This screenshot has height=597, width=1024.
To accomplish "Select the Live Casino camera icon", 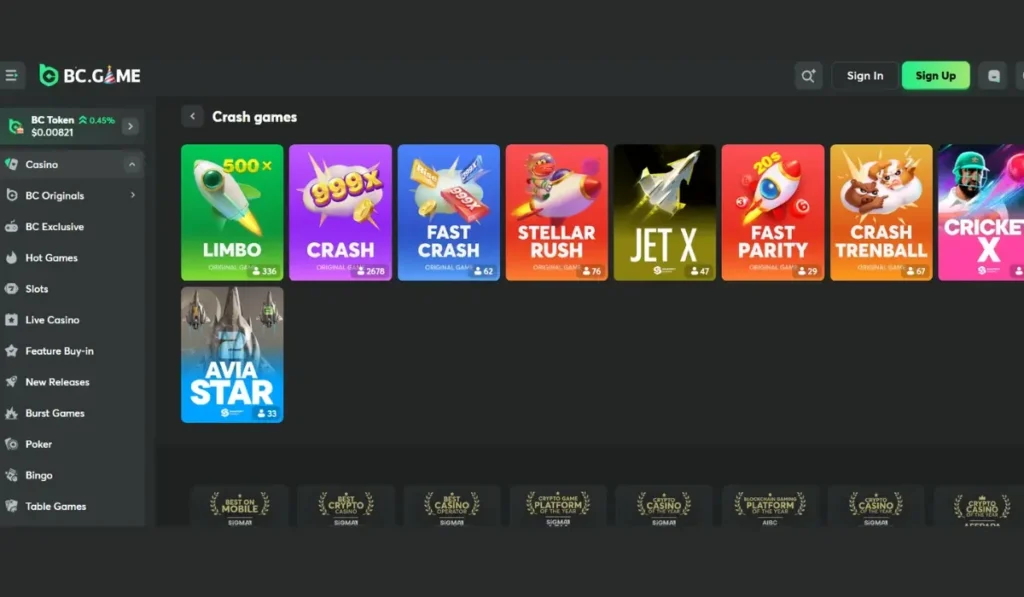I will point(13,320).
